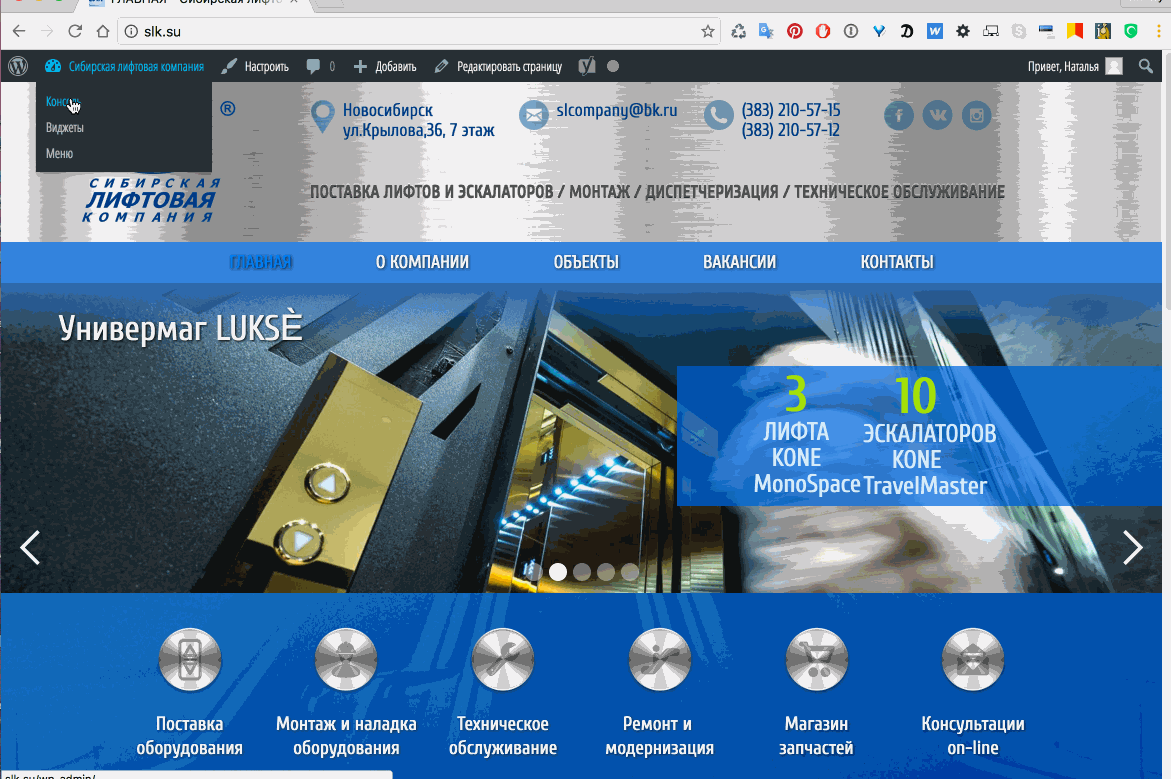The width and height of the screenshot is (1171, 779).
Task: Open Техническое обслуживание wrench icon
Action: (503, 660)
